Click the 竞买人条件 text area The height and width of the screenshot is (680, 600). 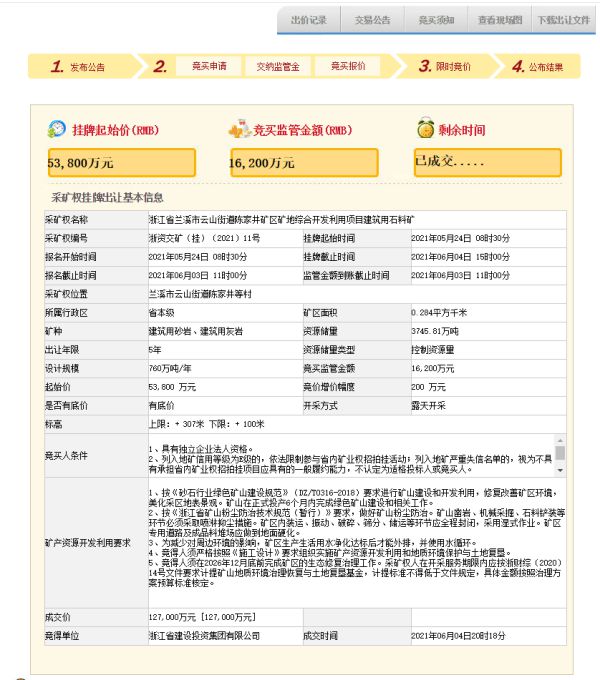pyautogui.click(x=350, y=456)
